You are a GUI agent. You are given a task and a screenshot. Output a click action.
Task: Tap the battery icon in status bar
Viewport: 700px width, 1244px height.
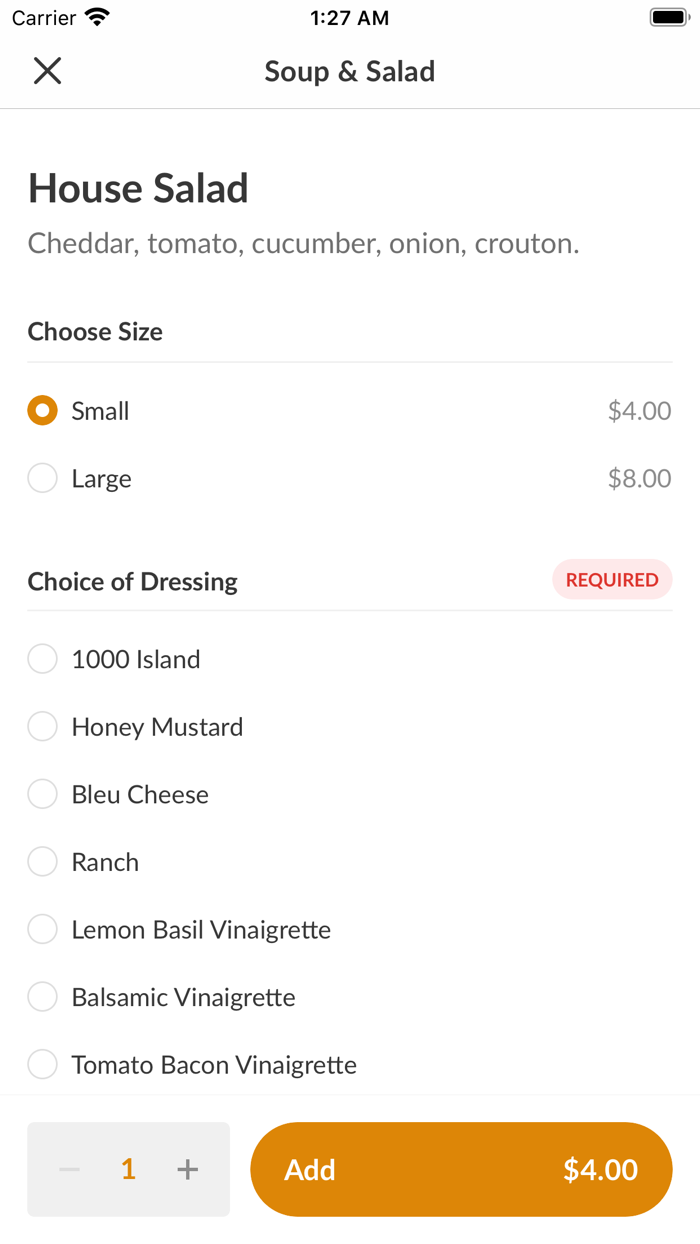pyautogui.click(x=669, y=17)
